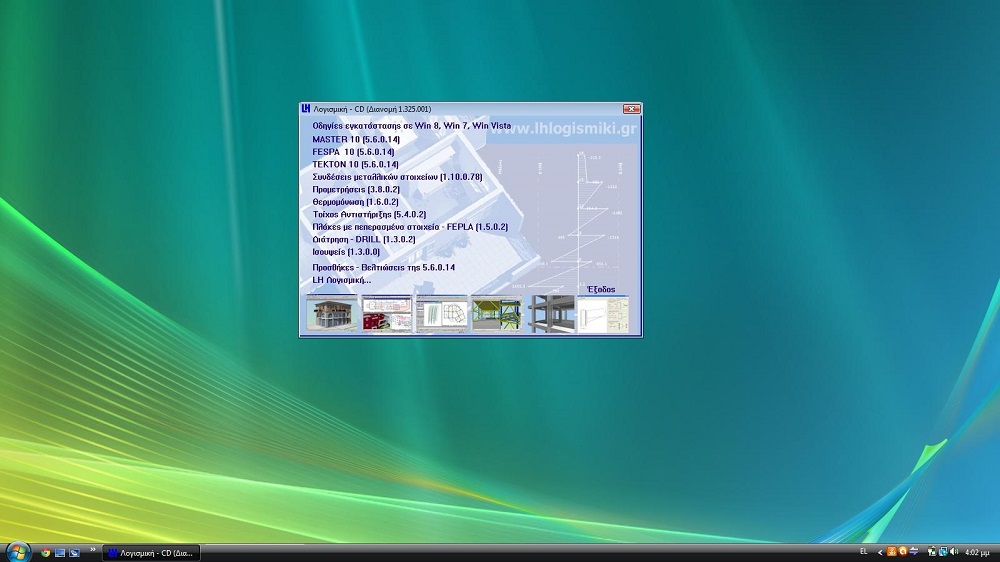Open the volume speaker tray icon
1000x562 pixels.
954,552
